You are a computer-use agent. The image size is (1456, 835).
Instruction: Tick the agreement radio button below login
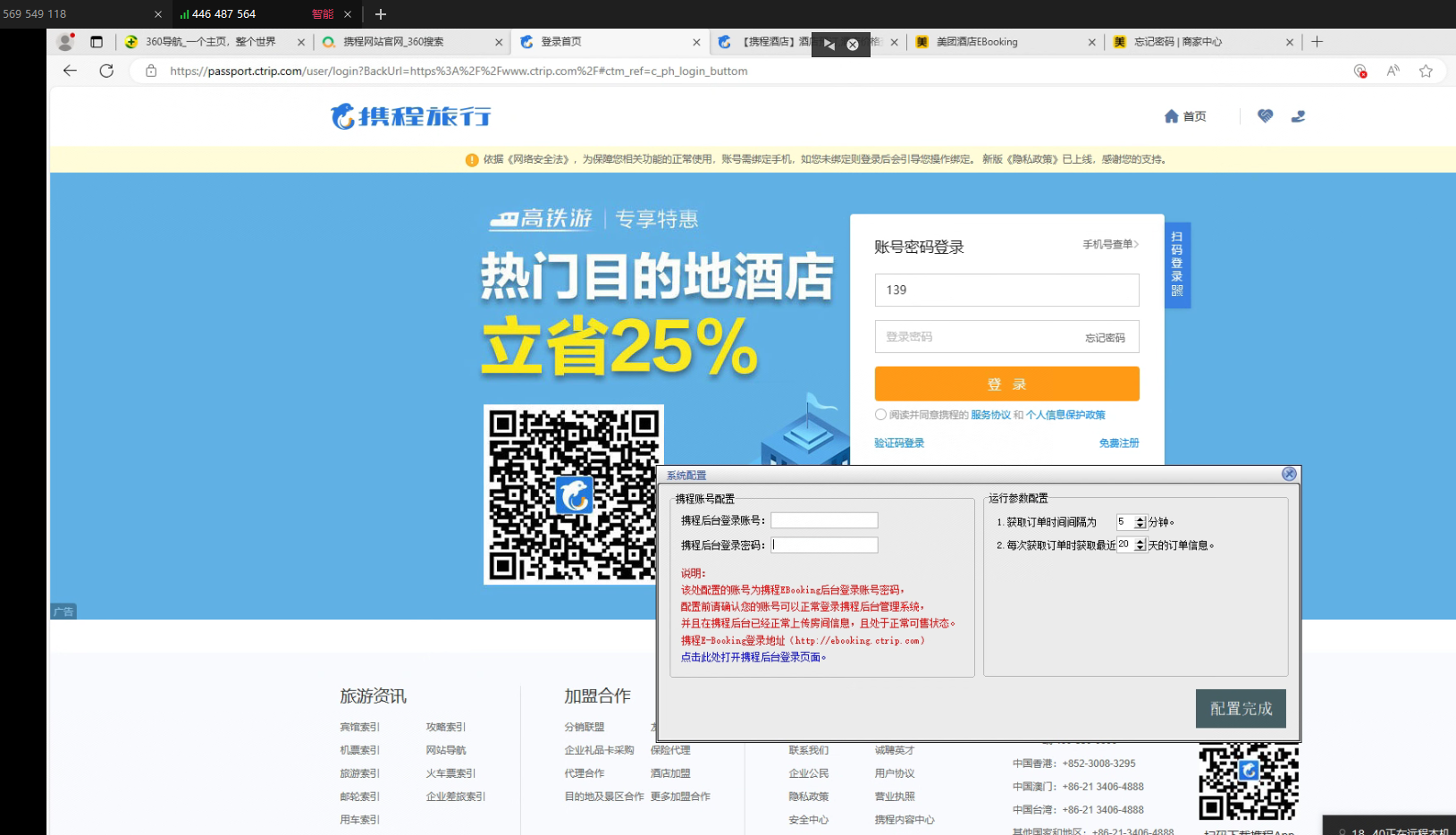point(880,415)
